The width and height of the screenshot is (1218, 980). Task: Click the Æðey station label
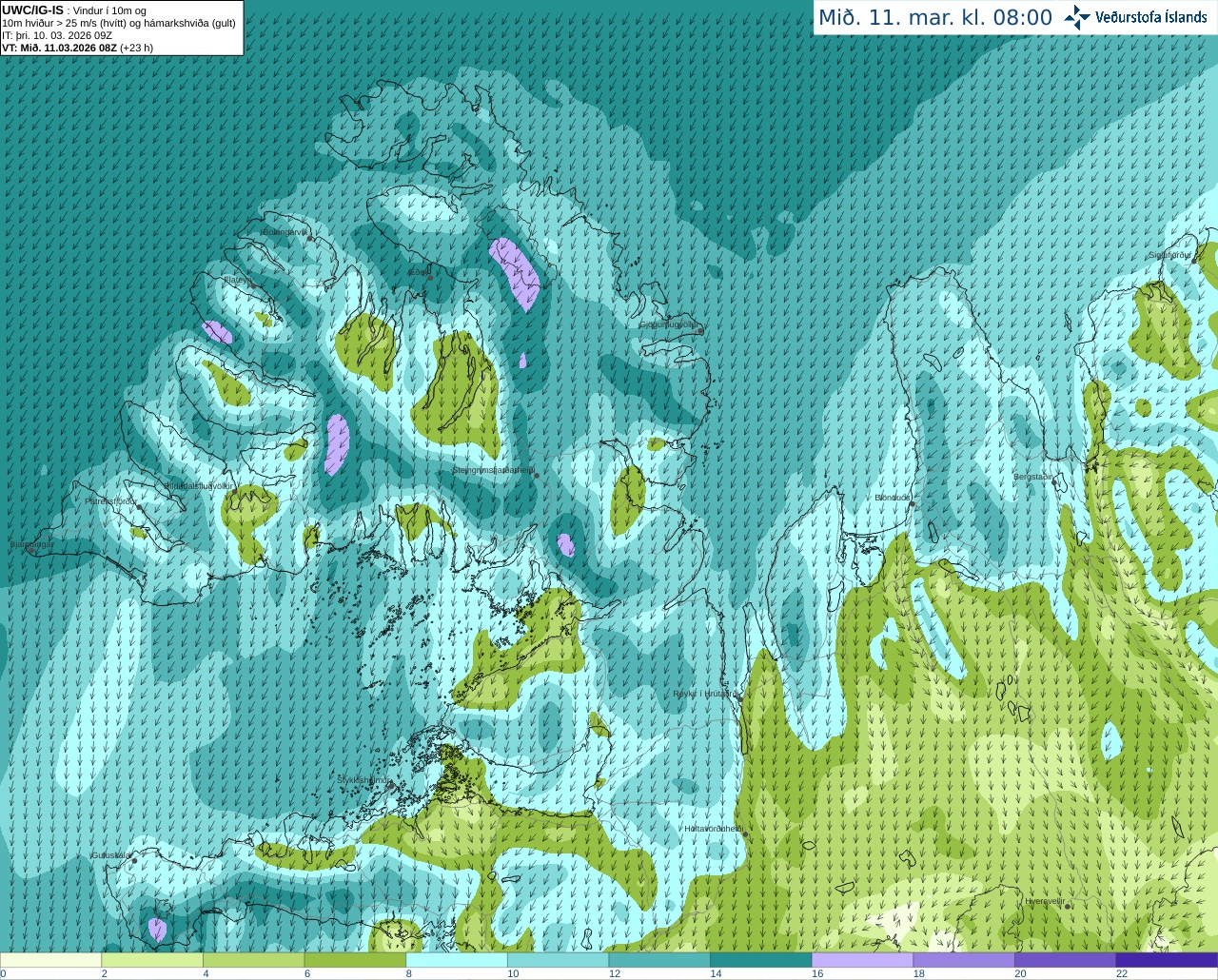pos(418,272)
